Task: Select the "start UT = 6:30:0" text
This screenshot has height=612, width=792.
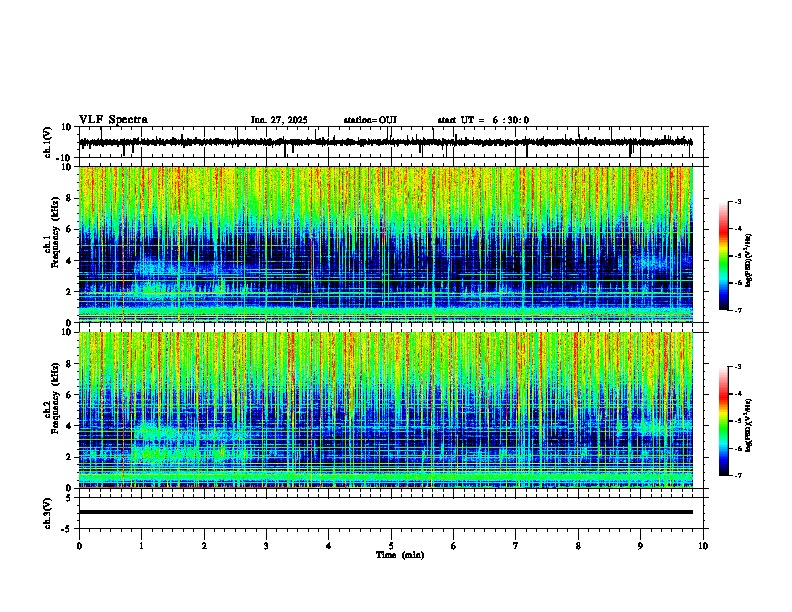Action: pyautogui.click(x=483, y=120)
